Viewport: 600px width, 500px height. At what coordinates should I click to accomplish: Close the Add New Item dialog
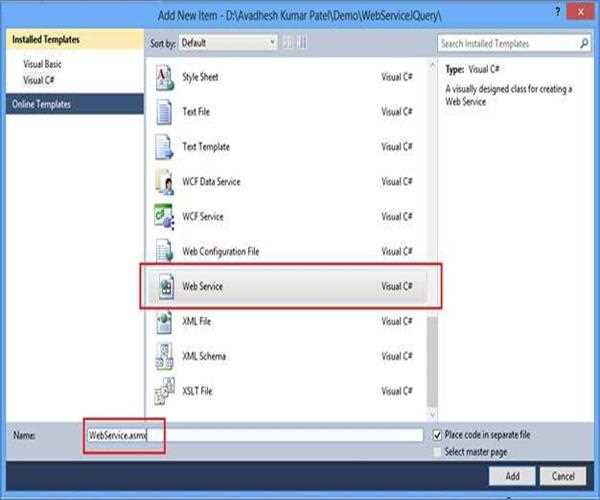click(x=581, y=12)
